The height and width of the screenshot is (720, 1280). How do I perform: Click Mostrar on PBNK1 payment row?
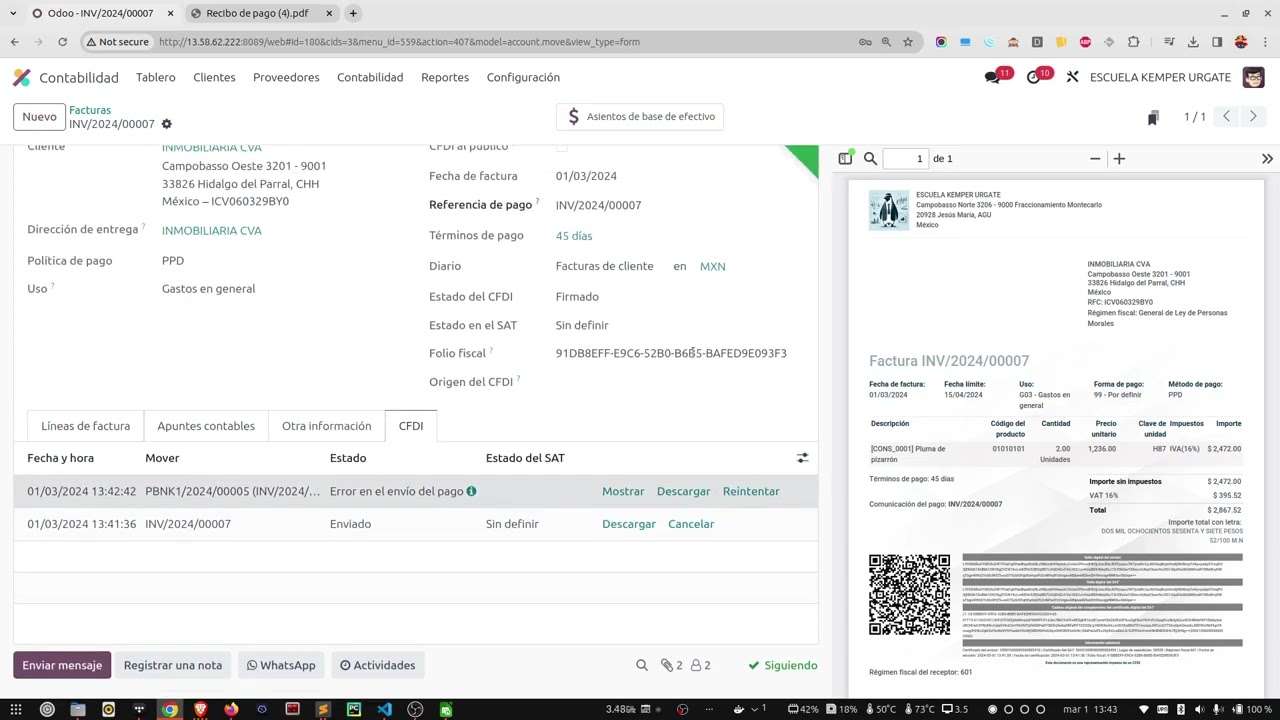[623, 491]
